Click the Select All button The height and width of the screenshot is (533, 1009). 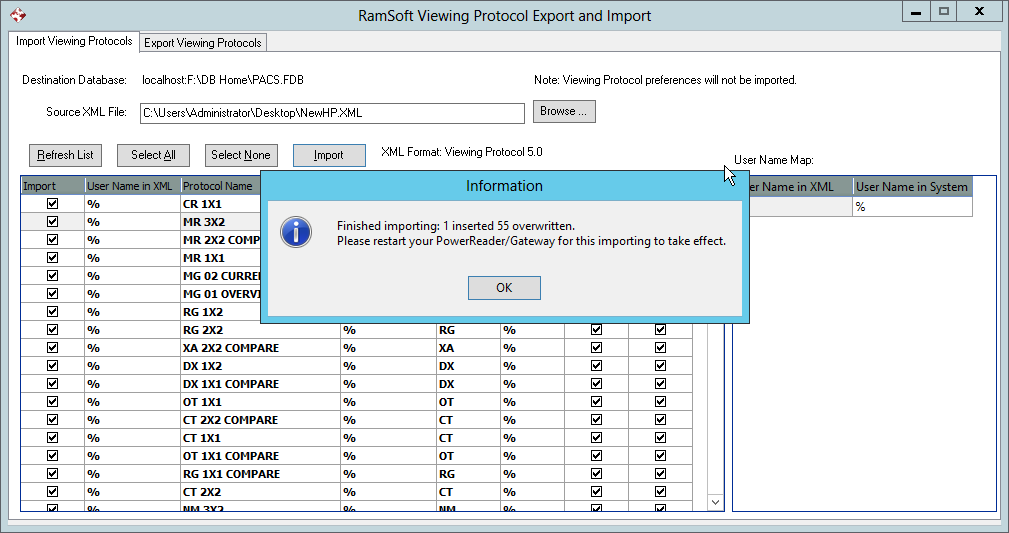153,155
